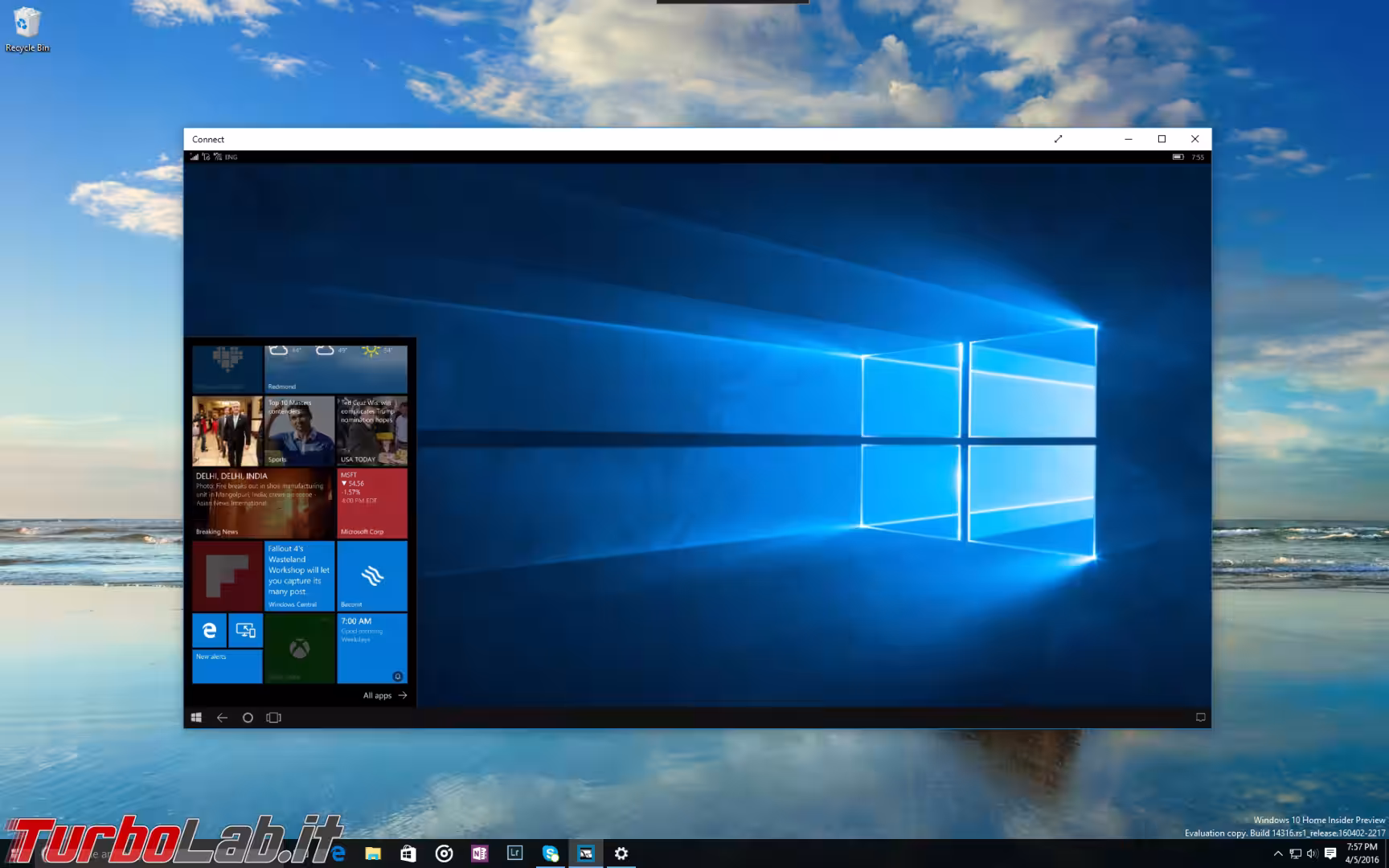This screenshot has height=868, width=1389.
Task: Launch Adobe Lightroom from the taskbar
Action: (x=515, y=854)
